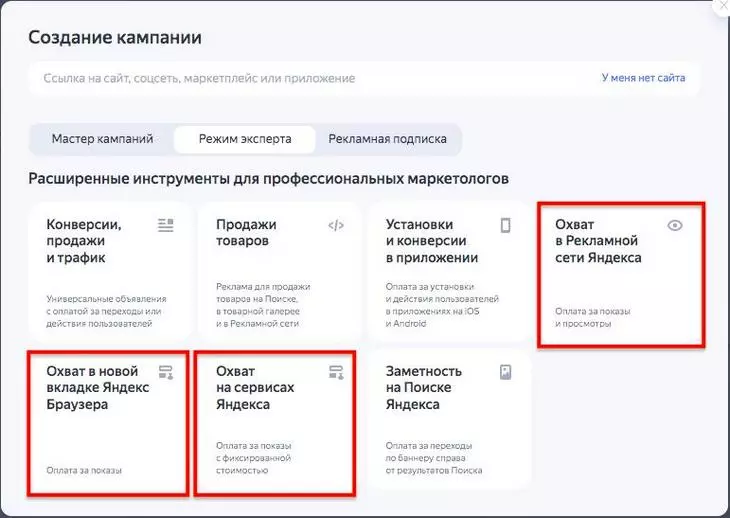The height and width of the screenshot is (518, 730).
Task: Open the Рекламная подписка tab
Action: (x=387, y=139)
